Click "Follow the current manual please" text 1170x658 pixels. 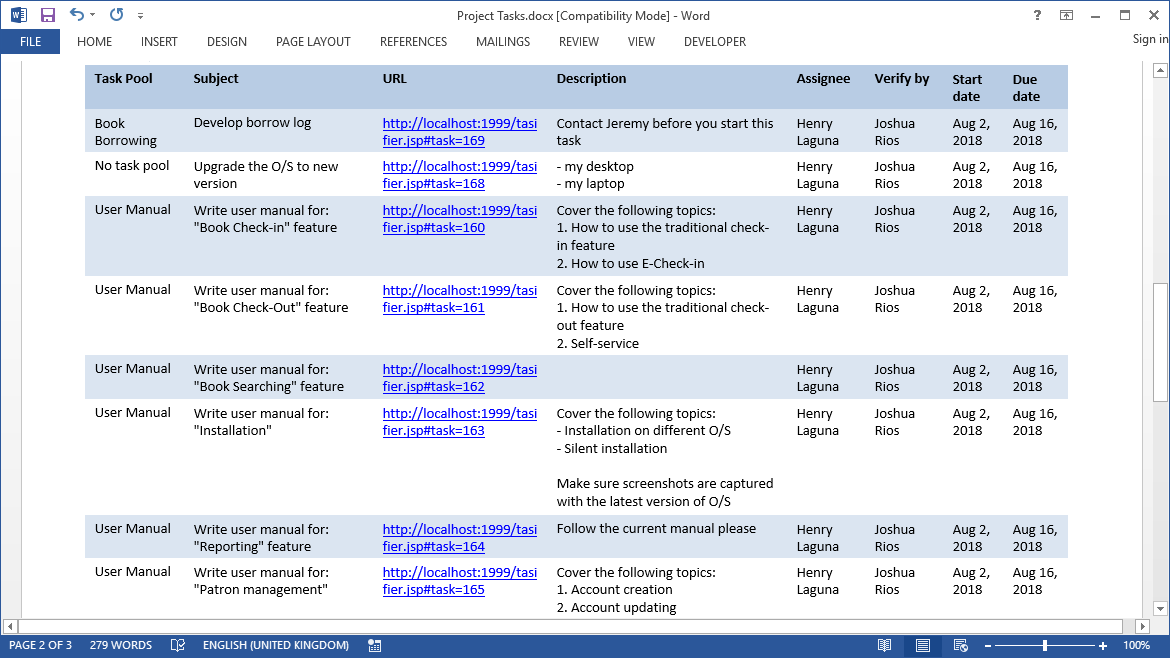(656, 528)
